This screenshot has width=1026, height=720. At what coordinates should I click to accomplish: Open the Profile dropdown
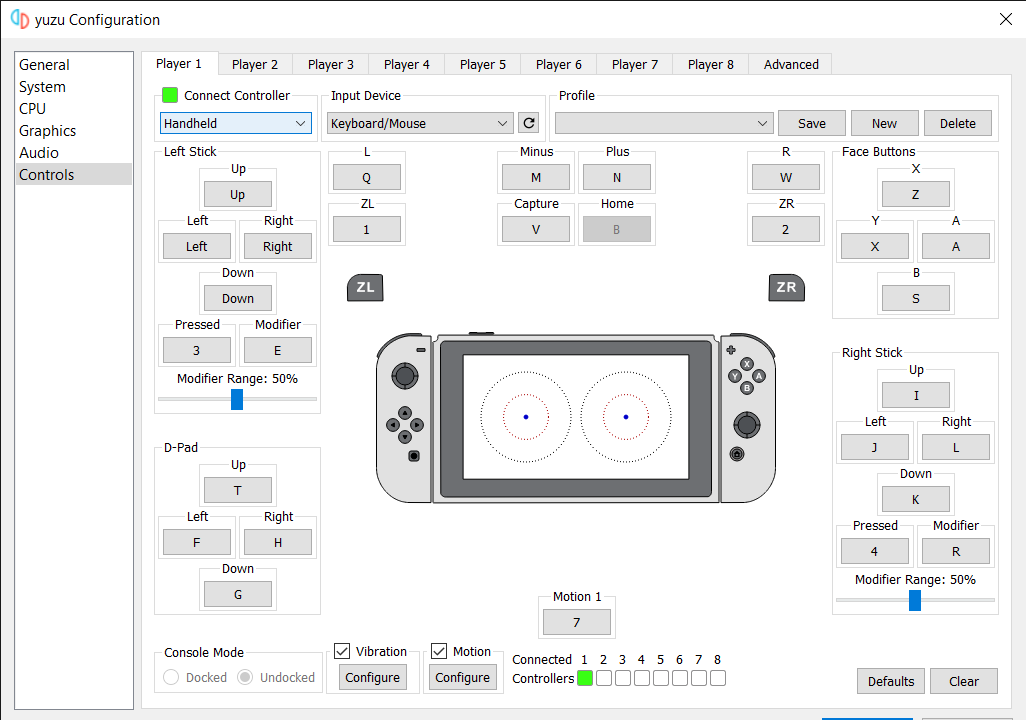(663, 123)
